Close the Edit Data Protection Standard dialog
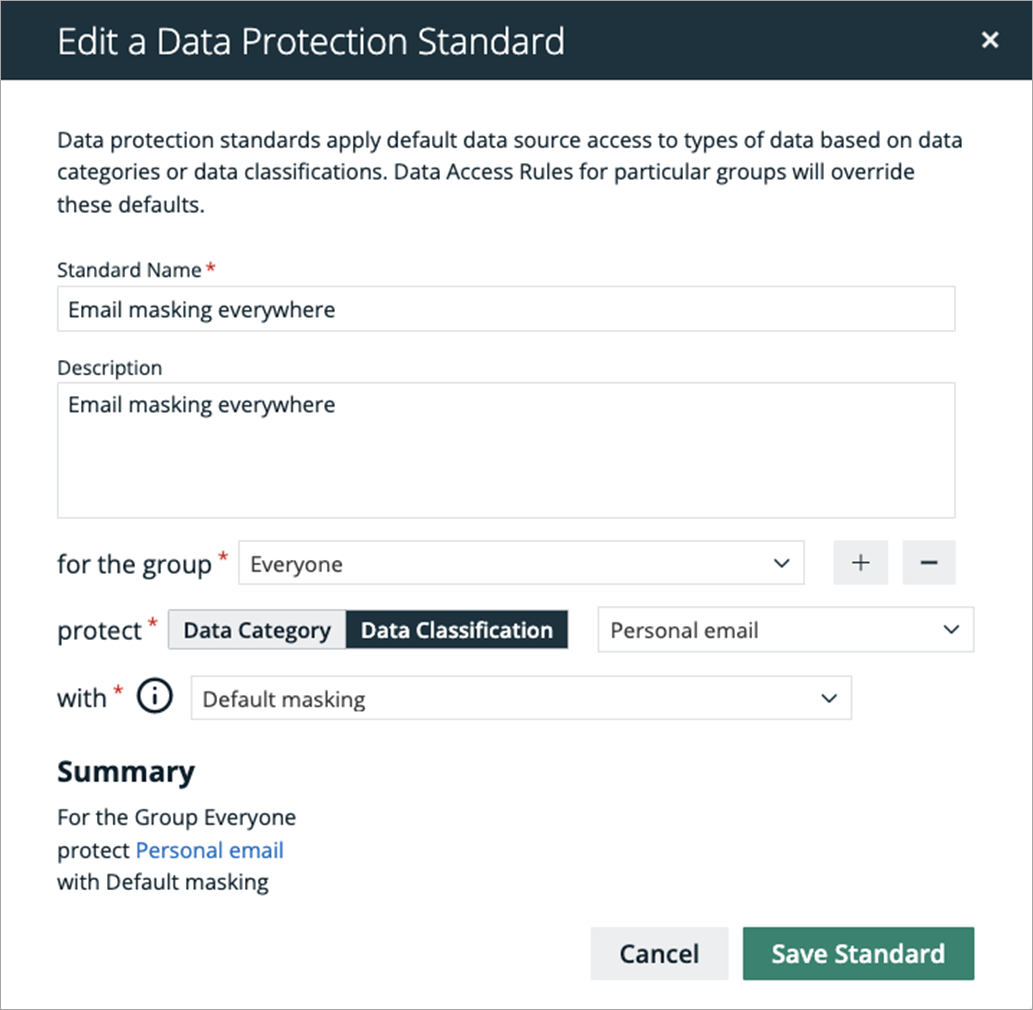The width and height of the screenshot is (1033, 1010). pyautogui.click(x=990, y=40)
